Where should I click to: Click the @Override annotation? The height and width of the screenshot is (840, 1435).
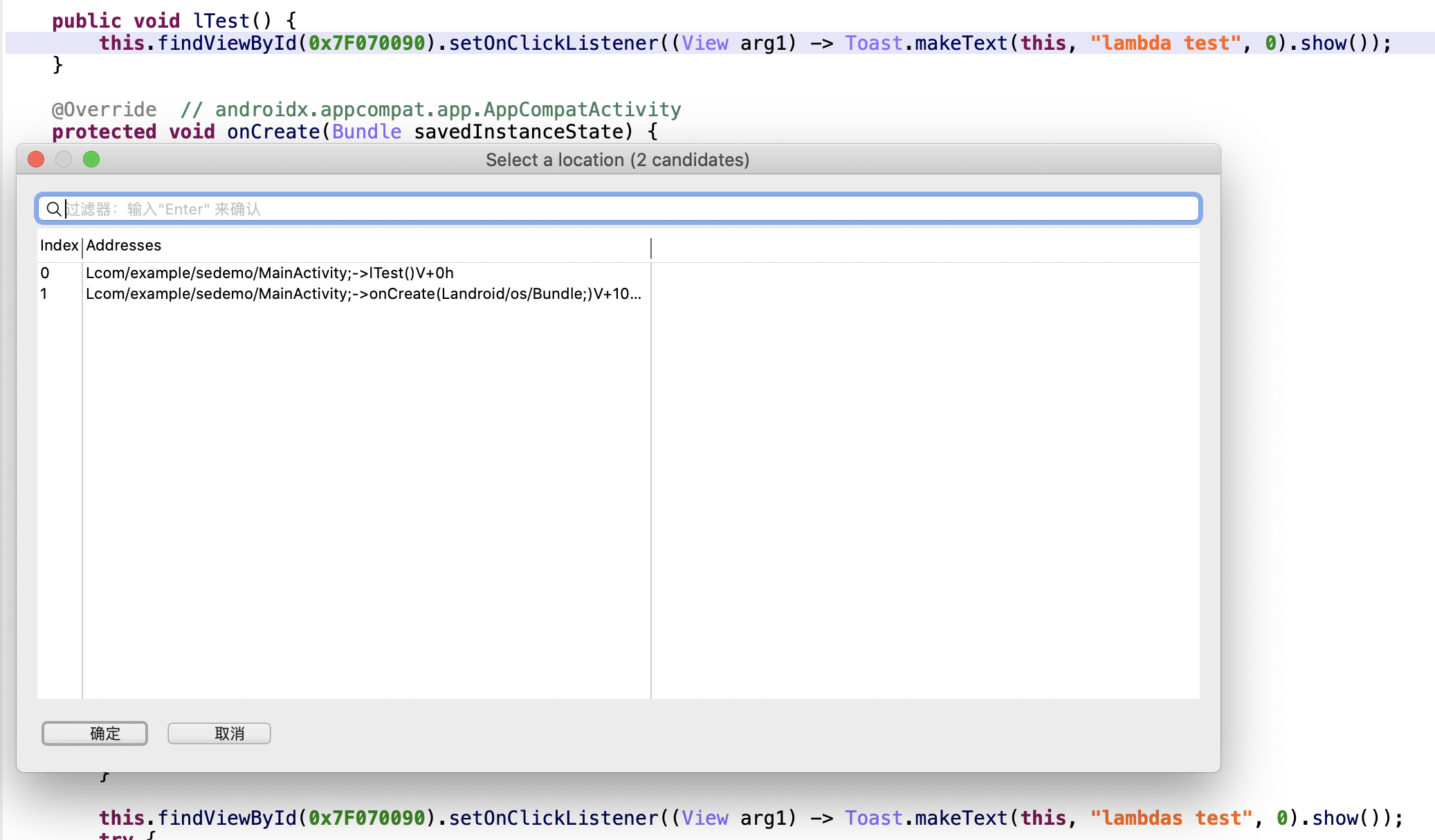click(x=104, y=109)
